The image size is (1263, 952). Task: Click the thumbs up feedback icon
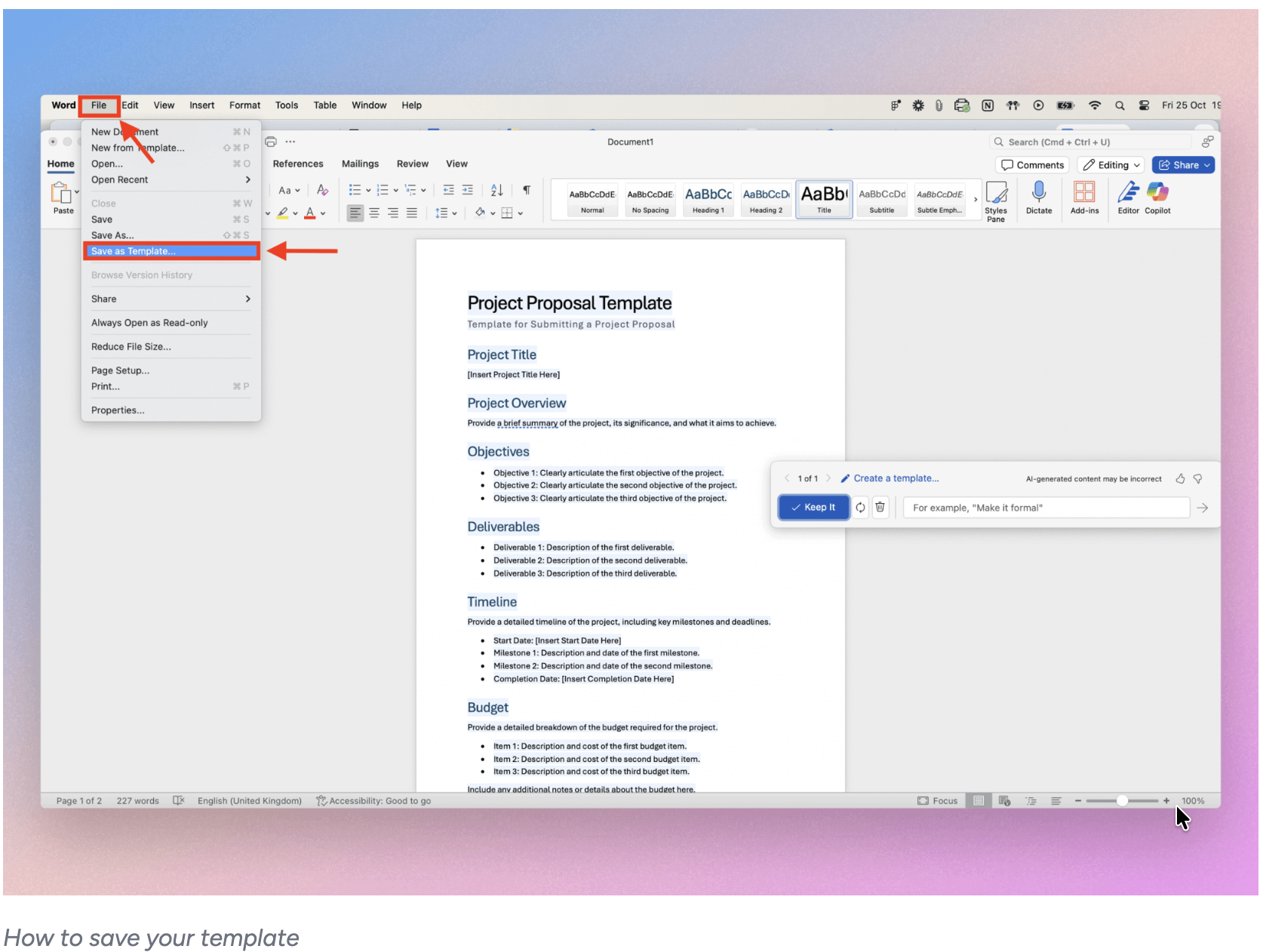[x=1180, y=478]
